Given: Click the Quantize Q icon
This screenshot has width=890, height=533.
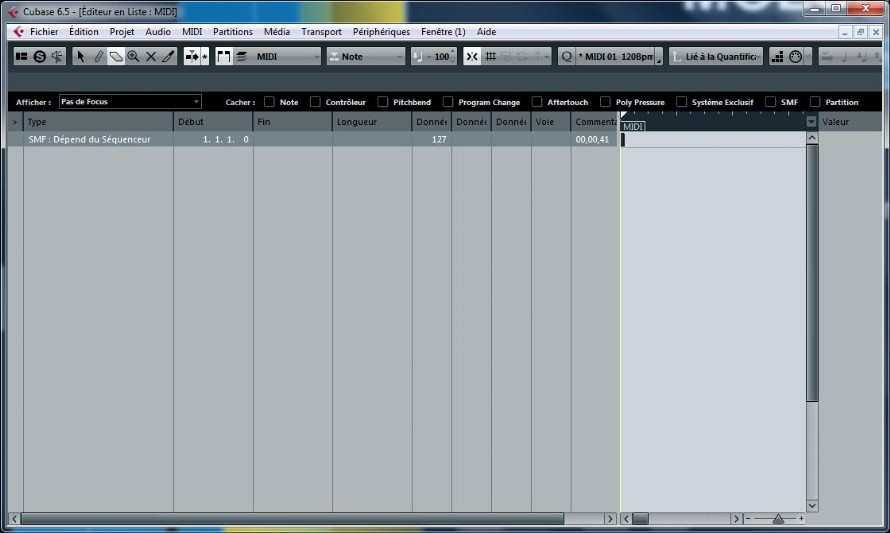Looking at the screenshot, I should coord(566,56).
